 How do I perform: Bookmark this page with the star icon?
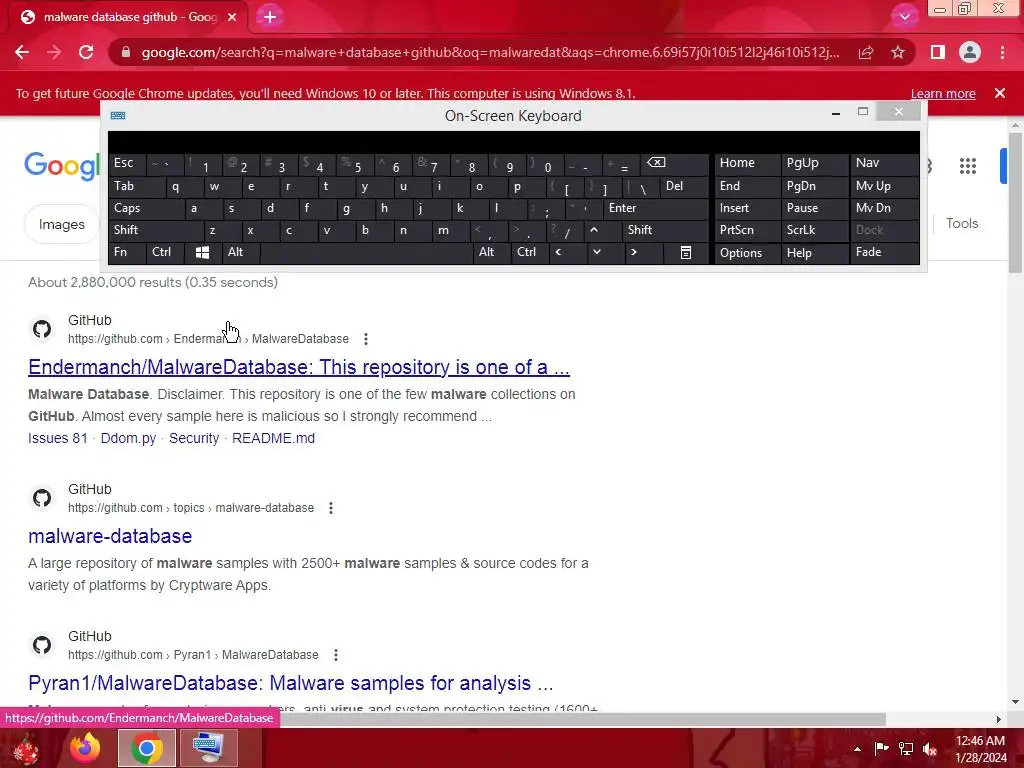[898, 52]
